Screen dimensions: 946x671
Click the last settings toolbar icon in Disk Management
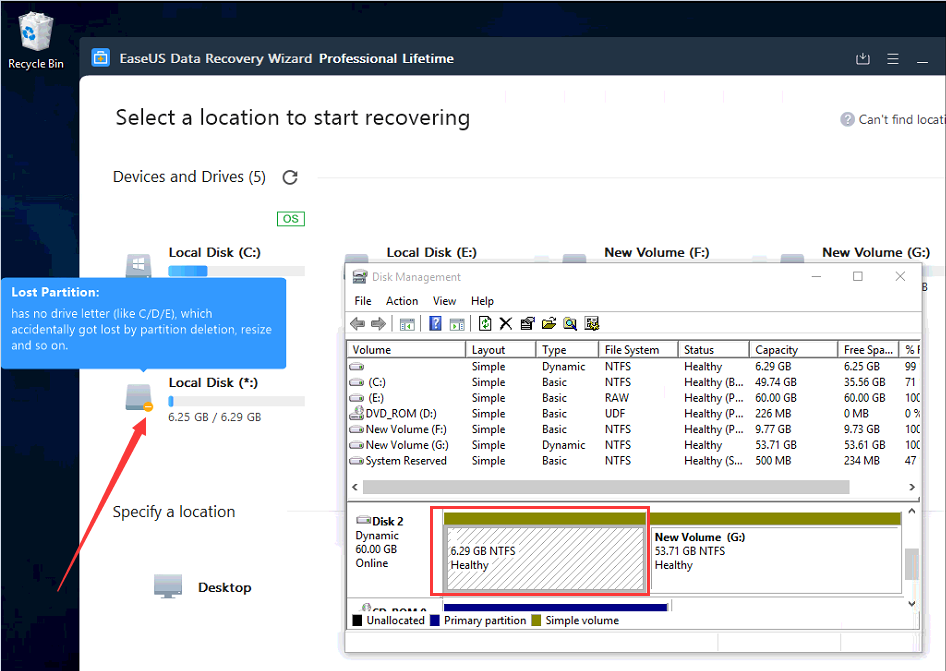pyautogui.click(x=592, y=324)
